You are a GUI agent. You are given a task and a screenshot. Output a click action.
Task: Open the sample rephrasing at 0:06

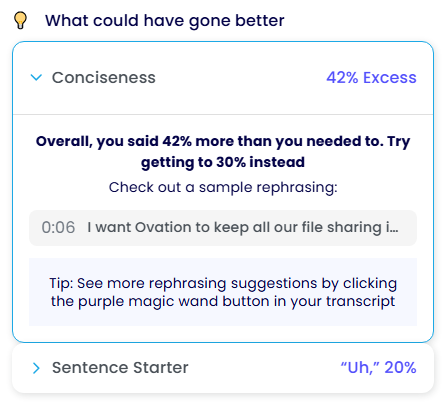click(x=223, y=228)
